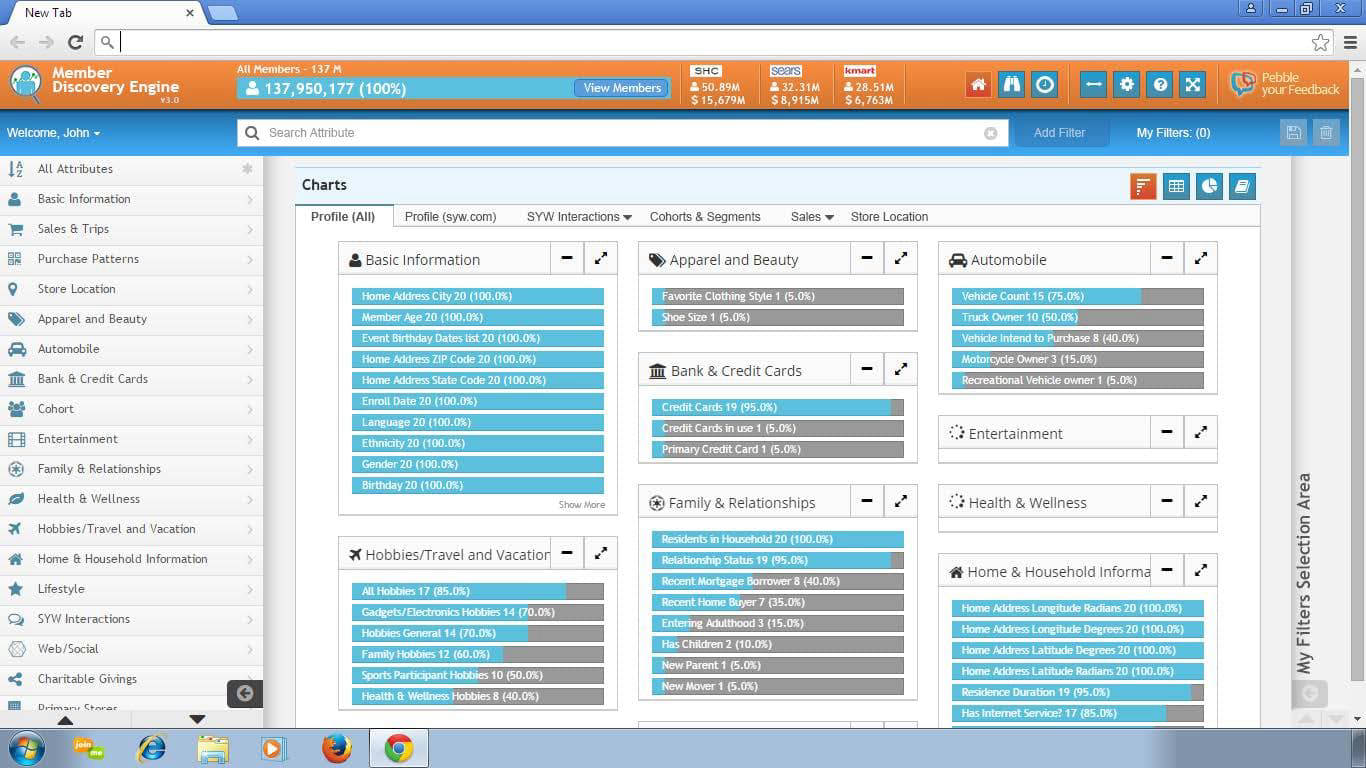Collapse the Basic Information chart panel
The image size is (1366, 768).
pyautogui.click(x=567, y=258)
